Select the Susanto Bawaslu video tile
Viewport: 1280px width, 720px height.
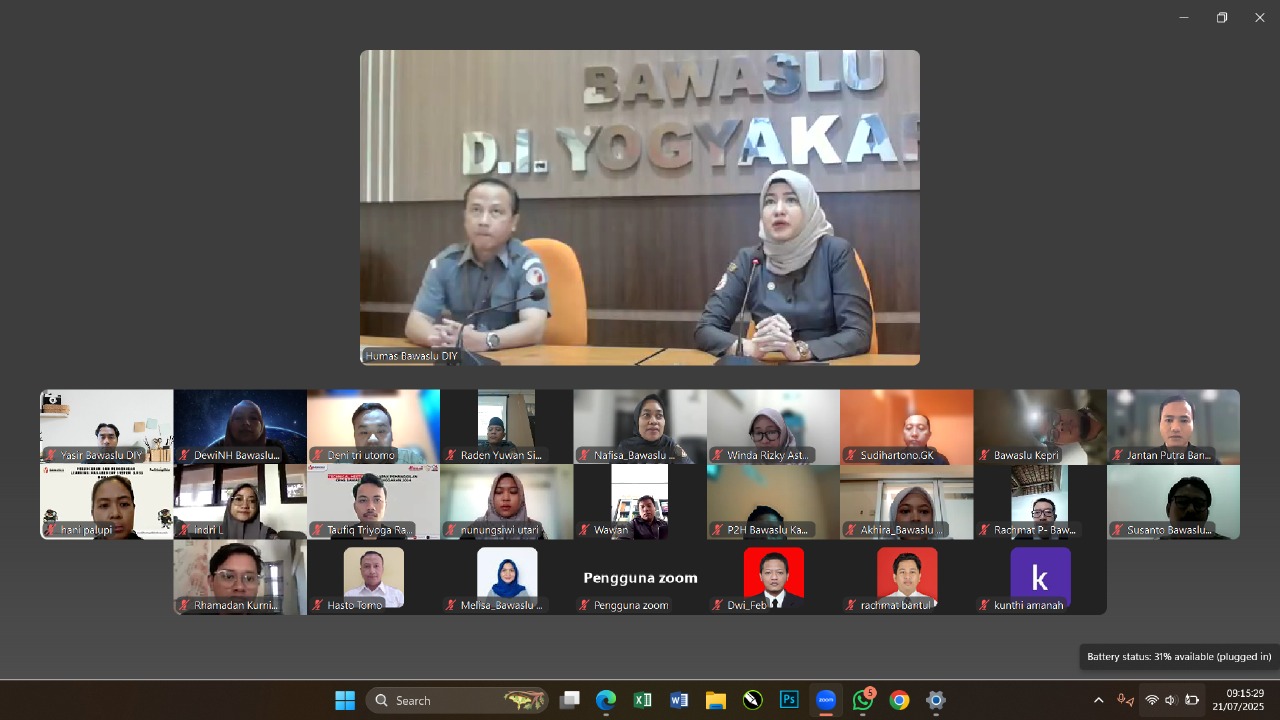(1173, 502)
